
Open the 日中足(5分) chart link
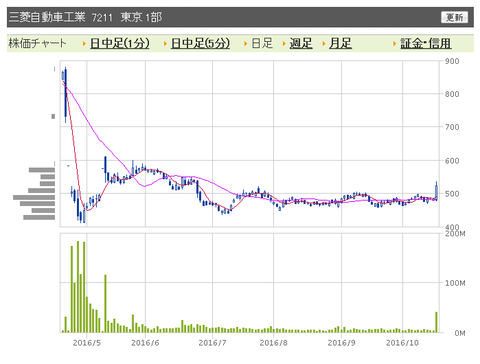[x=200, y=43]
